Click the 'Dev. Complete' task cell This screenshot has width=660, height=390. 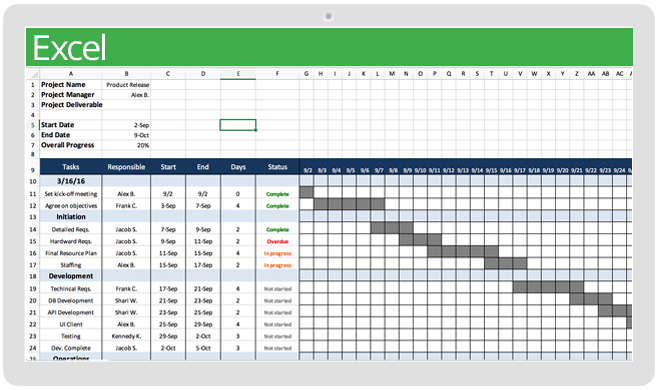71,348
